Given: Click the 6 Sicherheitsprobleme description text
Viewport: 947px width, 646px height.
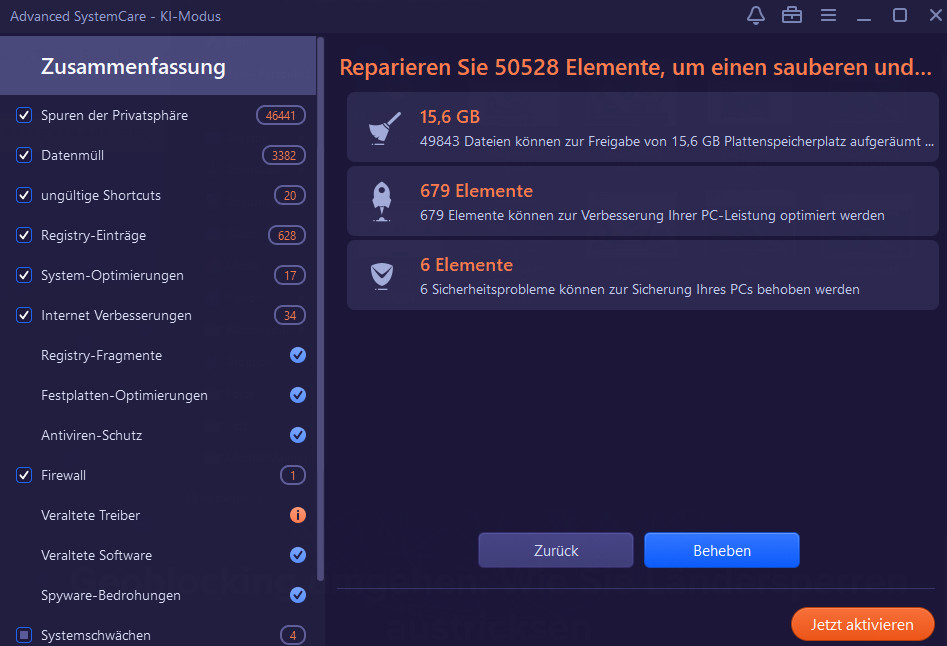Looking at the screenshot, I should (x=640, y=289).
